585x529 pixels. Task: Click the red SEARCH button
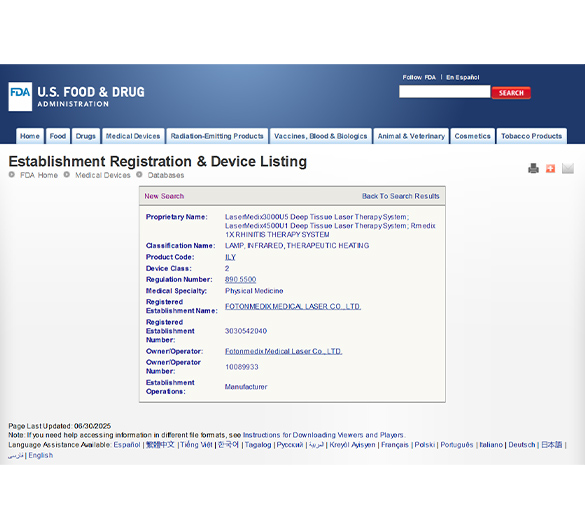(511, 93)
